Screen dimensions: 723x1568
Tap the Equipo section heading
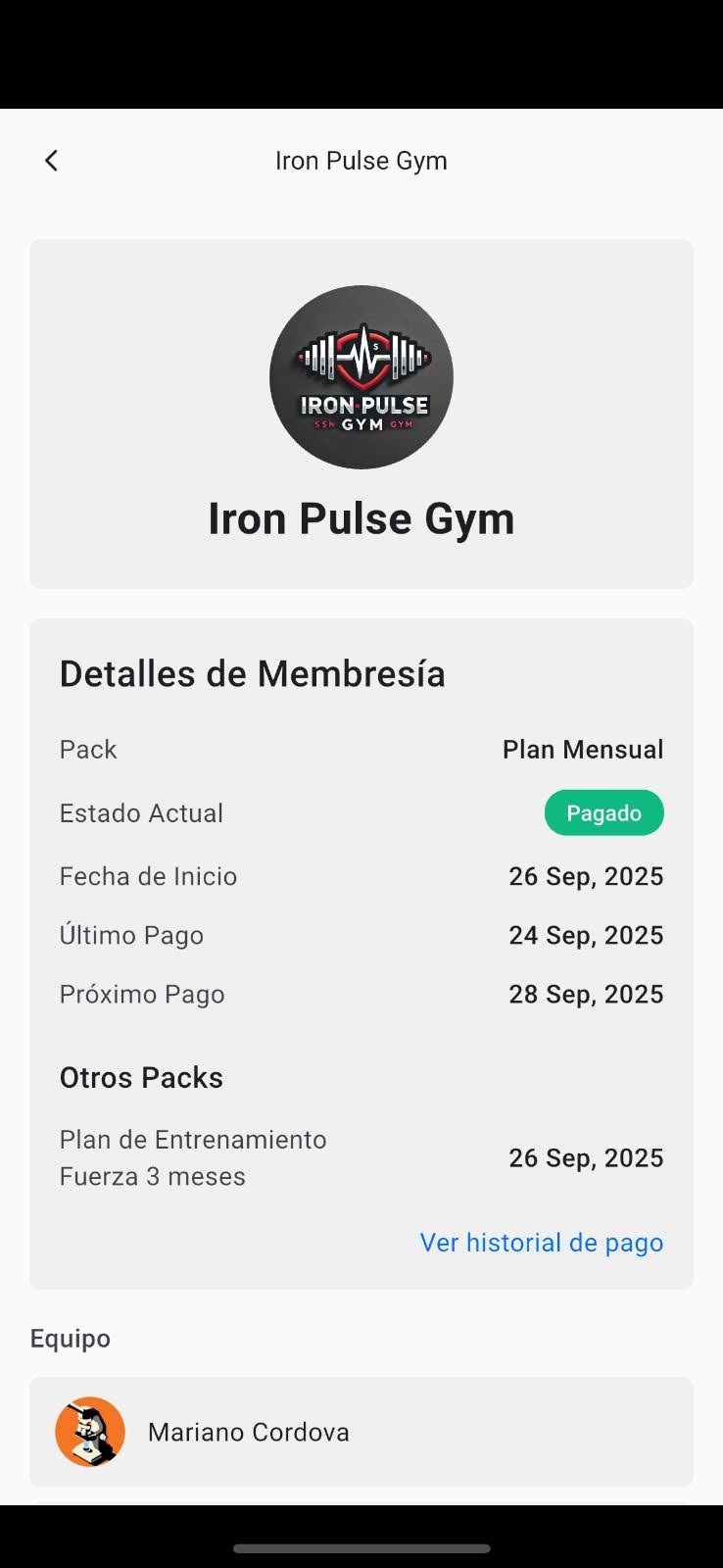[x=71, y=1339]
